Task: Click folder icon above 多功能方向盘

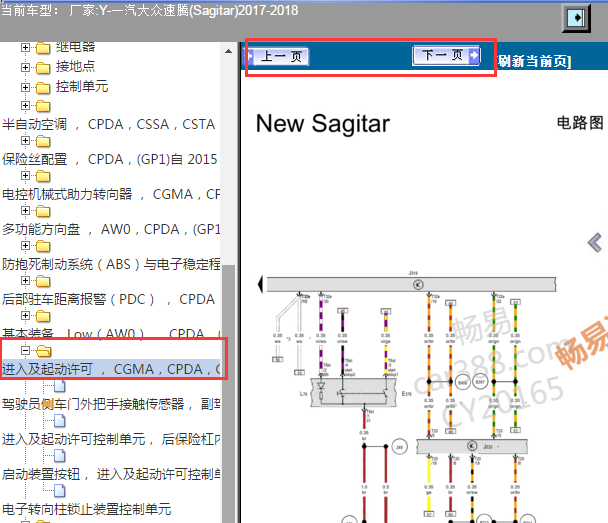Action: 43,211
